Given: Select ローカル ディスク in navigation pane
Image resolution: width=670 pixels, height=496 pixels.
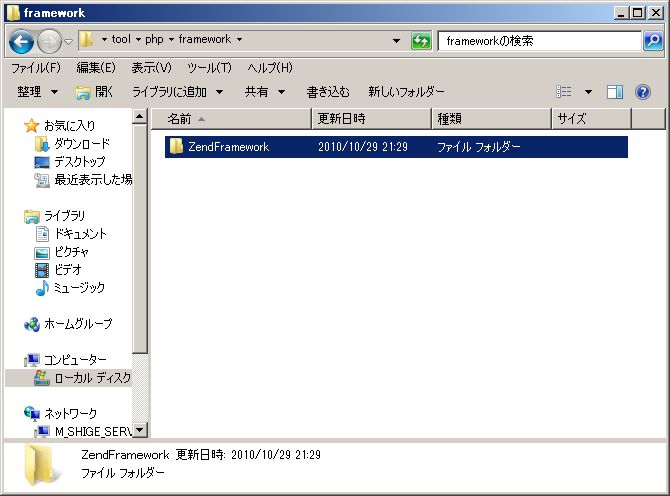Looking at the screenshot, I should 93,378.
